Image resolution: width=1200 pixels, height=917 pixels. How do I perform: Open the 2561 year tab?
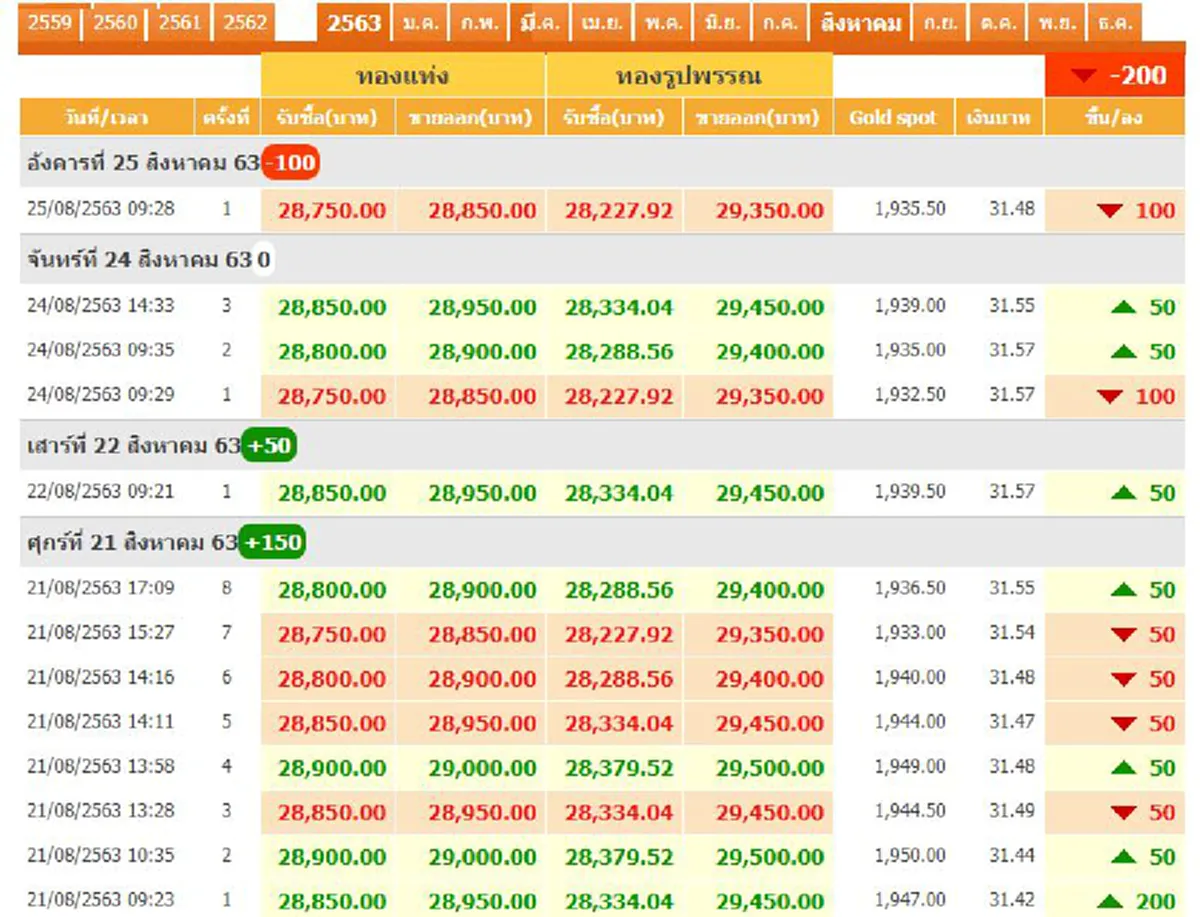180,21
